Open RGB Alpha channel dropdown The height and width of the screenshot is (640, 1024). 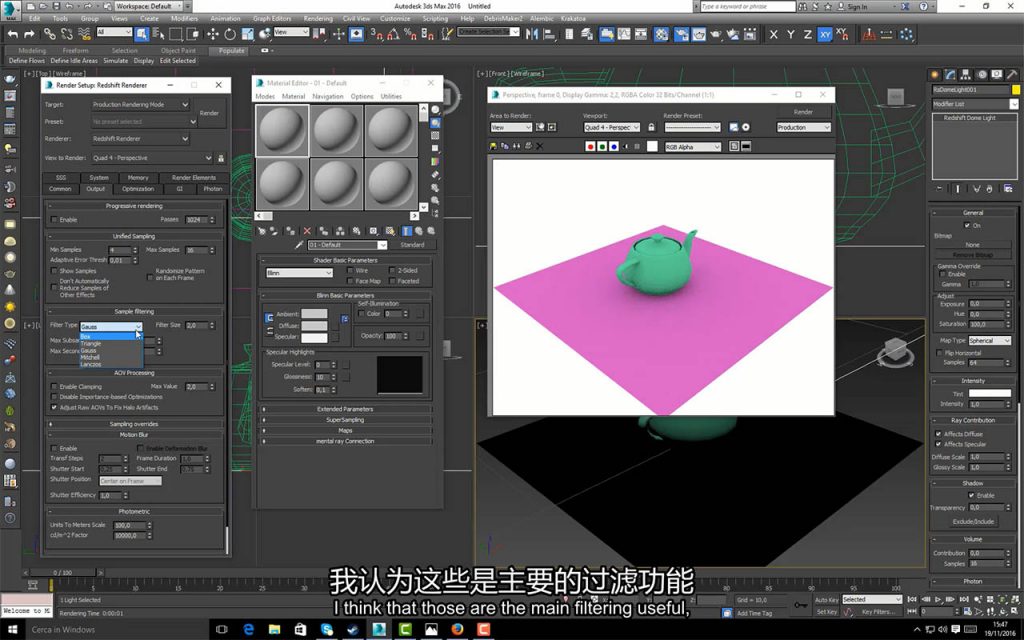(692, 147)
